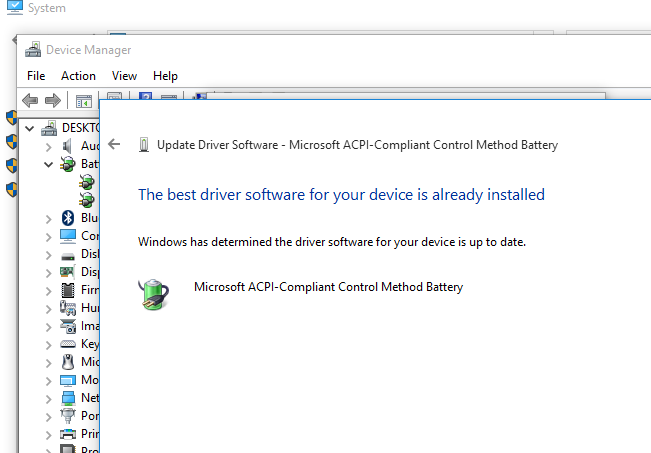Expand the Ports category

point(49,417)
